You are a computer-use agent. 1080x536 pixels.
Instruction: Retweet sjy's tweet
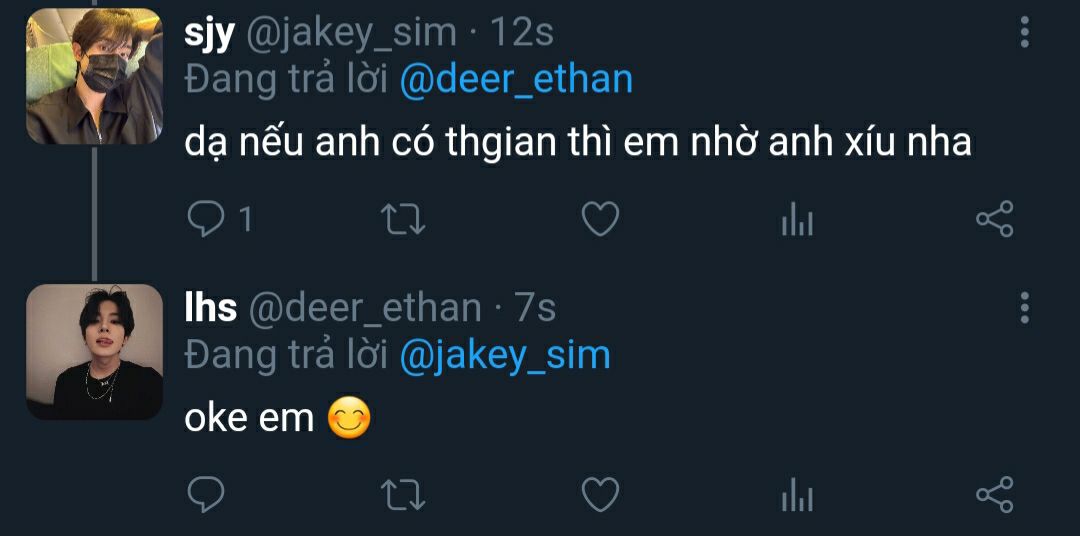[404, 219]
